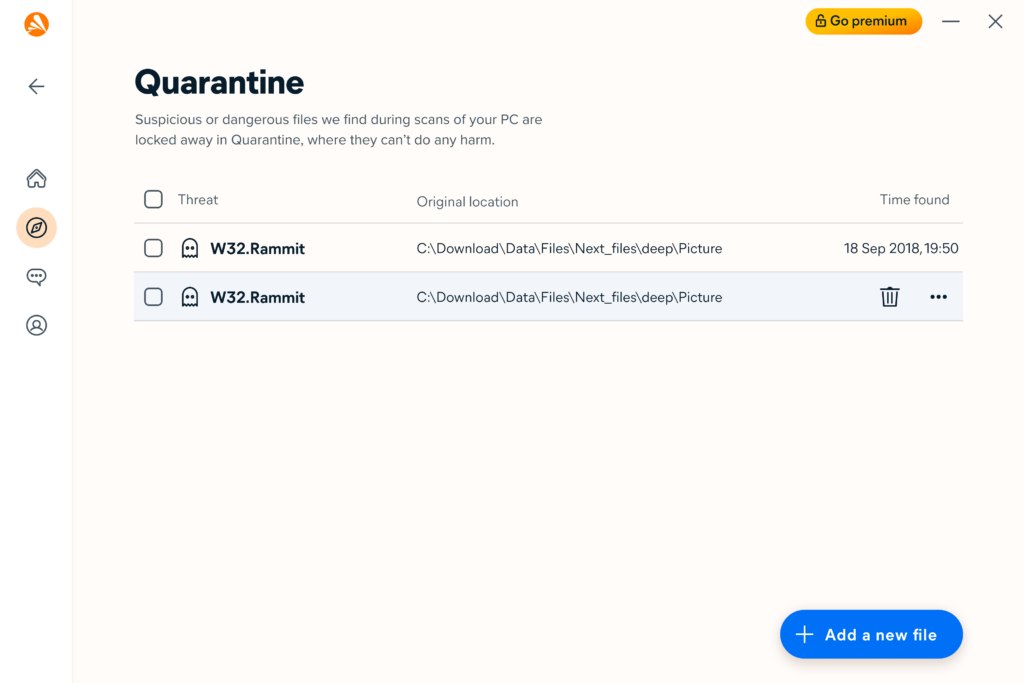The width and height of the screenshot is (1024, 683).
Task: Click the Go premium button
Action: click(x=863, y=21)
